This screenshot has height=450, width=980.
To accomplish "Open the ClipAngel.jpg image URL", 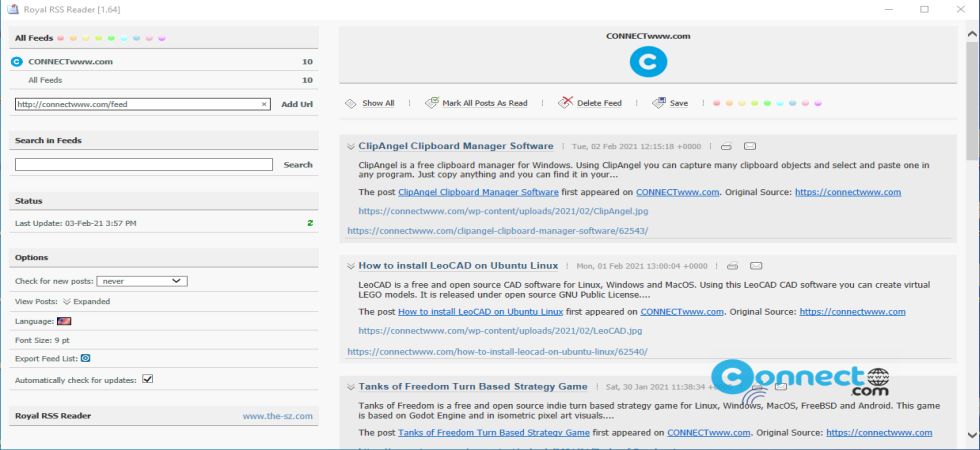I will click(x=503, y=211).
